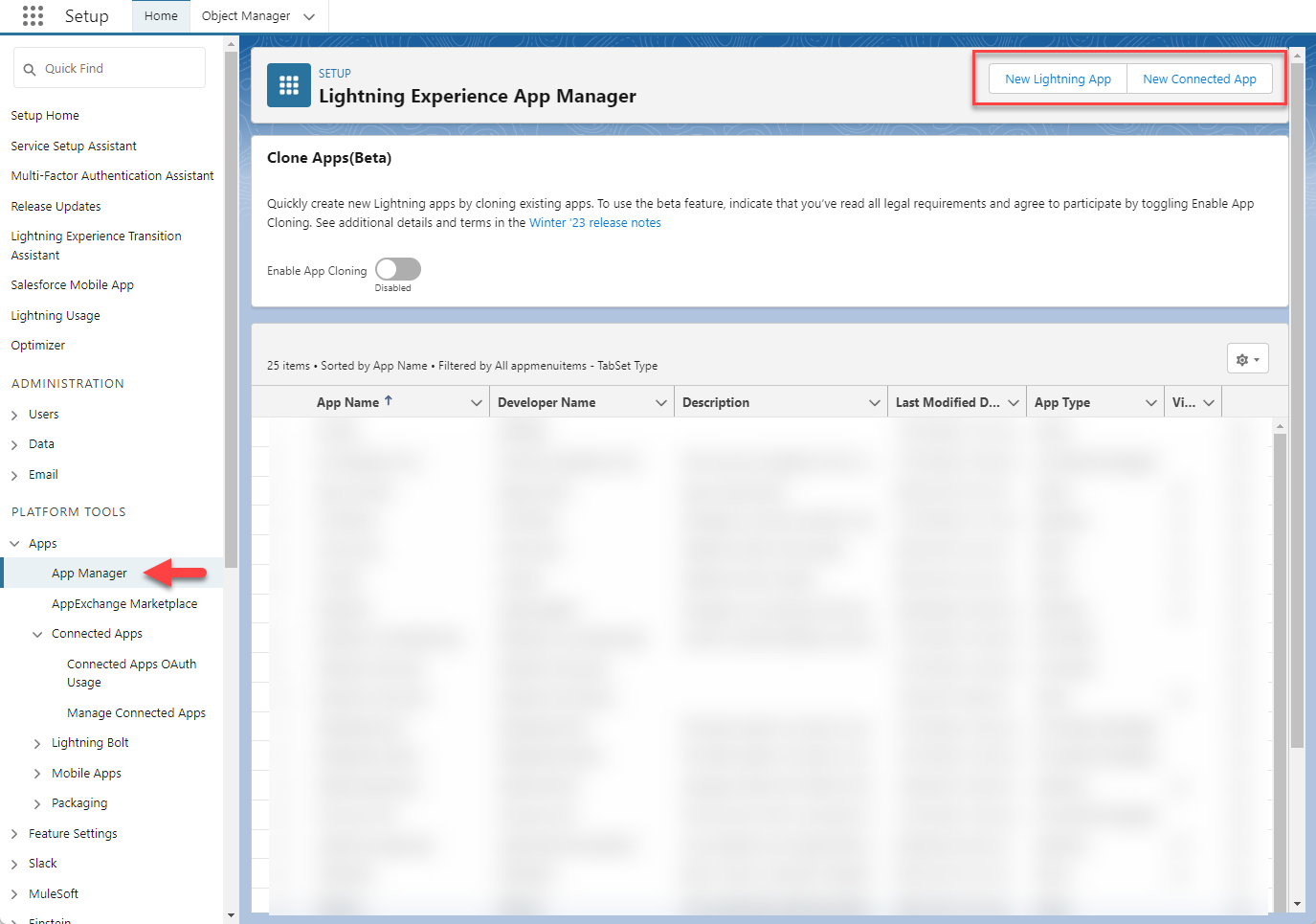Expand the MuleSoft section

point(14,895)
